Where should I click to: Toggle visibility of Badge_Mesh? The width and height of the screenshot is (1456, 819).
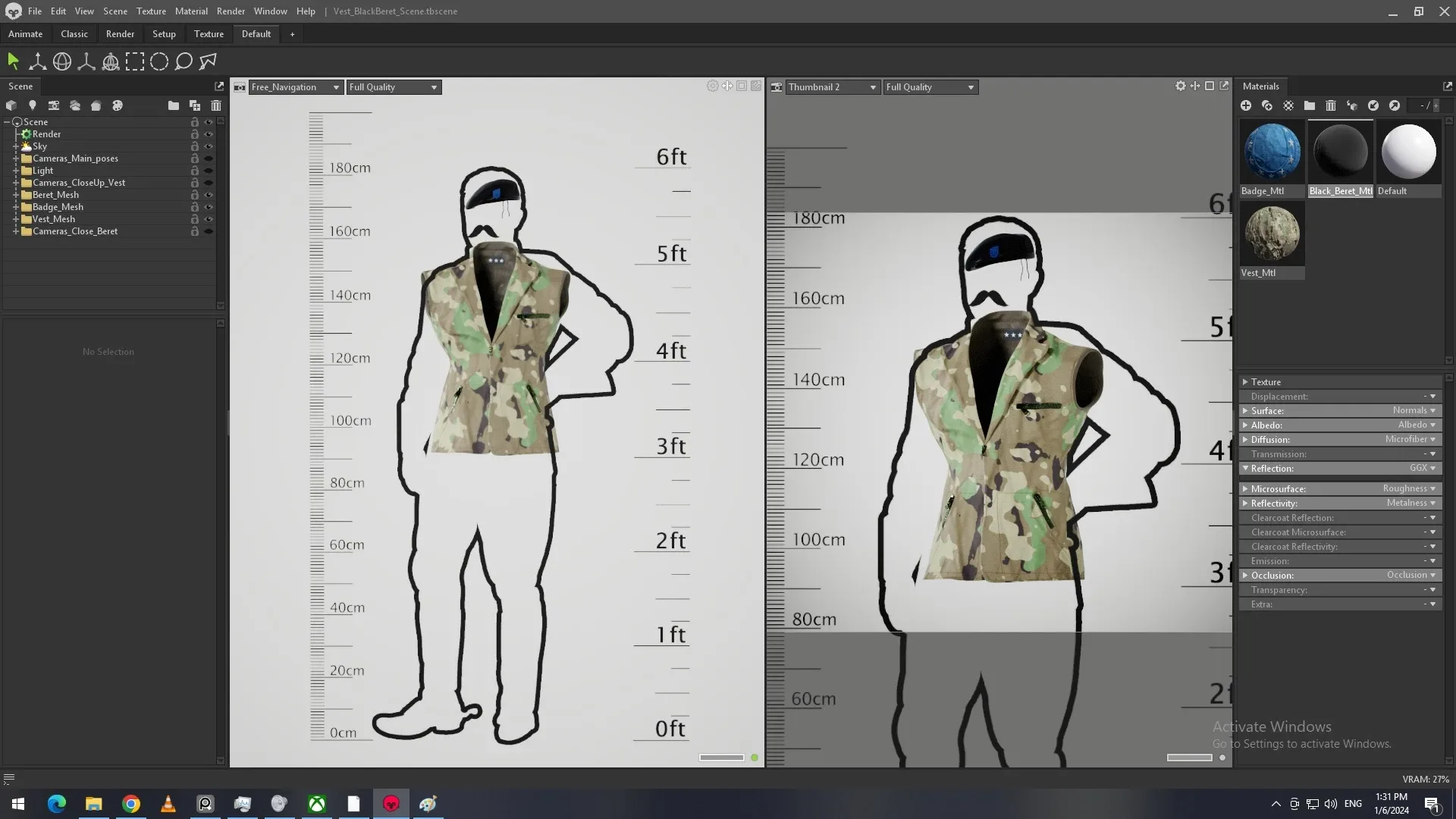click(209, 207)
